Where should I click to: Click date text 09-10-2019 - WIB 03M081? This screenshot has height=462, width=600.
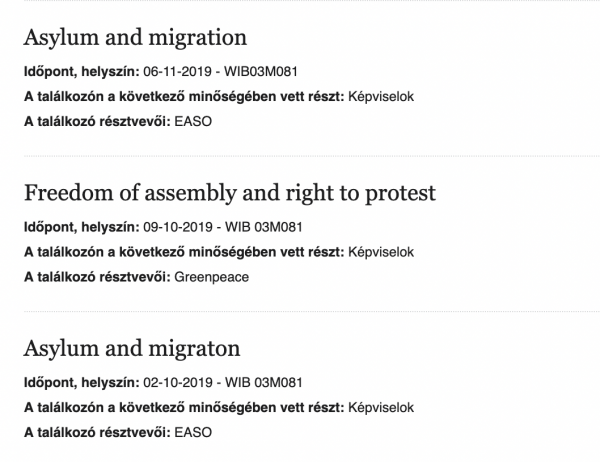click(223, 227)
